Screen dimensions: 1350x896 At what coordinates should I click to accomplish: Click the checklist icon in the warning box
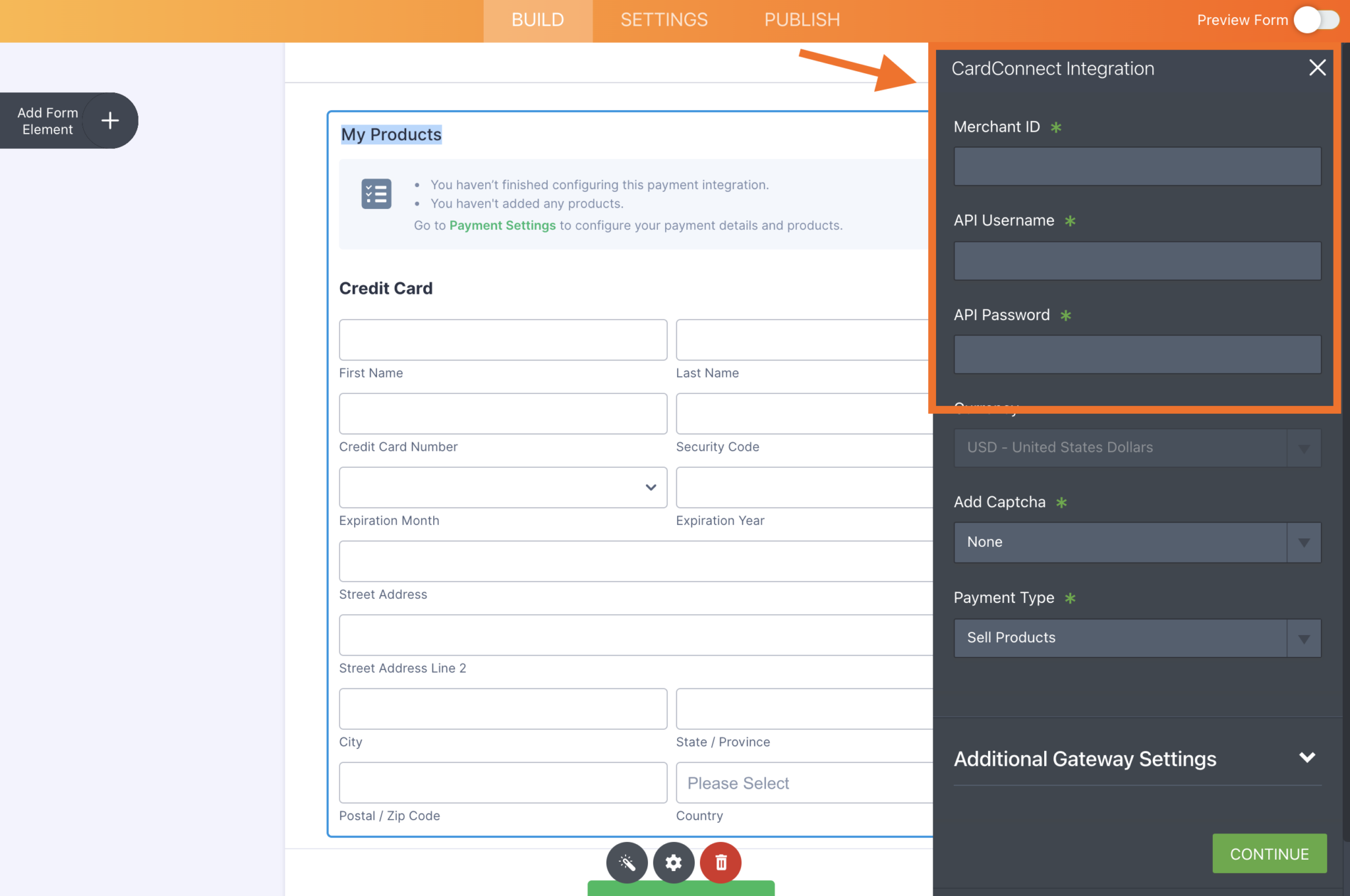376,193
